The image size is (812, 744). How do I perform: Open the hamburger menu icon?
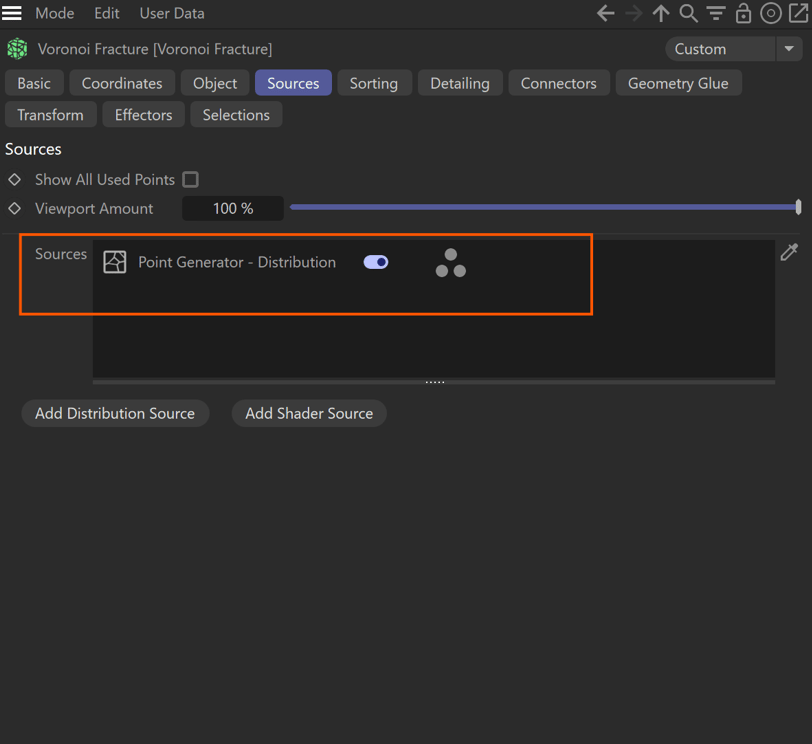coord(11,13)
